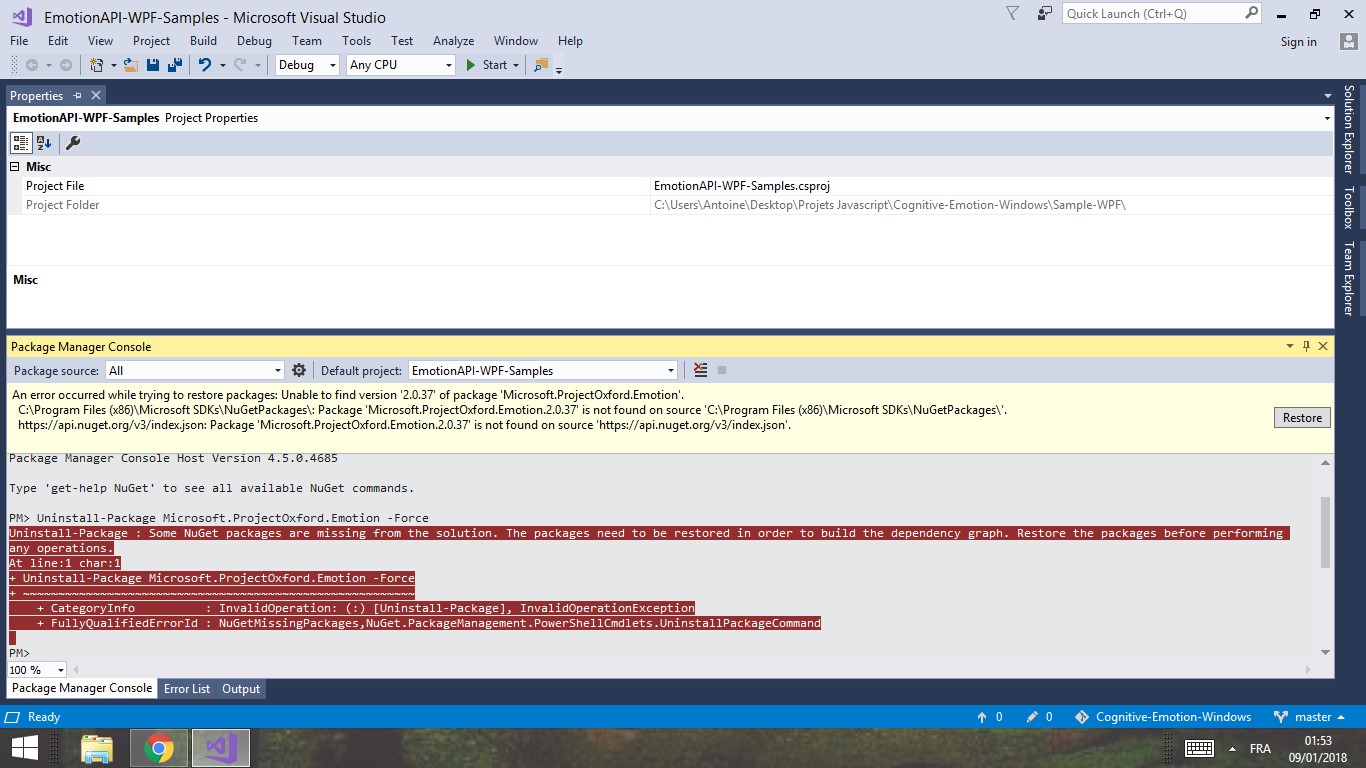Switch Properties panel to Alphabetical sorting

coord(44,143)
